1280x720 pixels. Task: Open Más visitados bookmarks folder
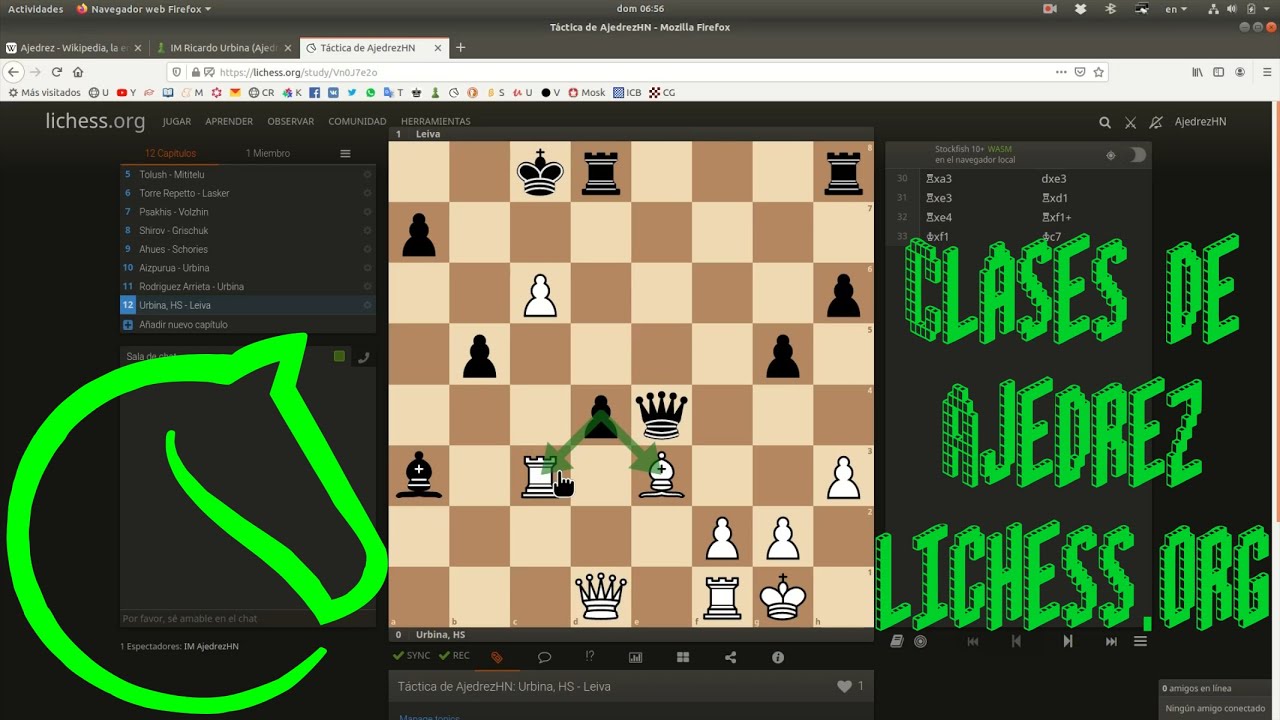[44, 92]
